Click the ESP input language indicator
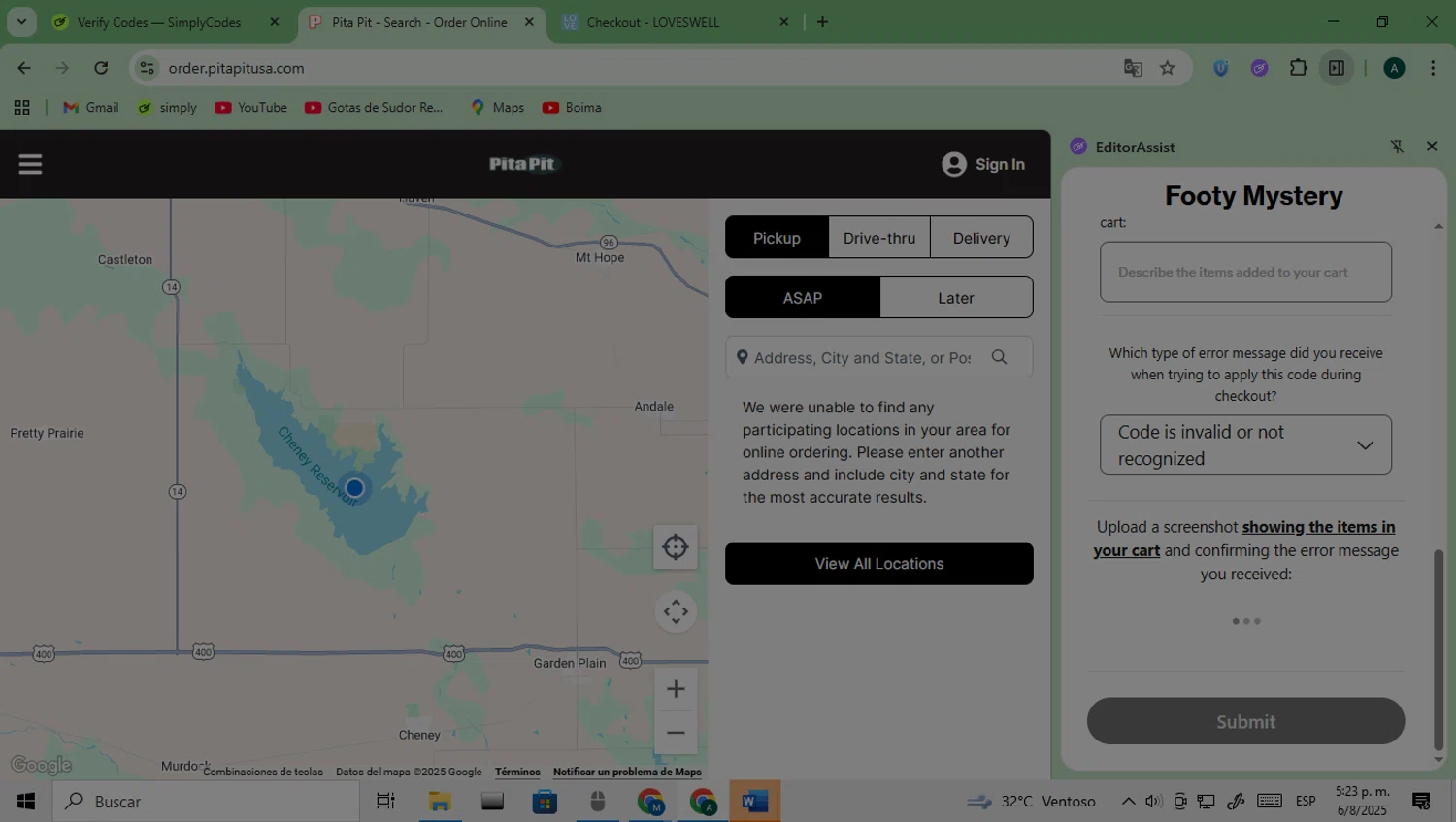The height and width of the screenshot is (822, 1456). (x=1306, y=802)
